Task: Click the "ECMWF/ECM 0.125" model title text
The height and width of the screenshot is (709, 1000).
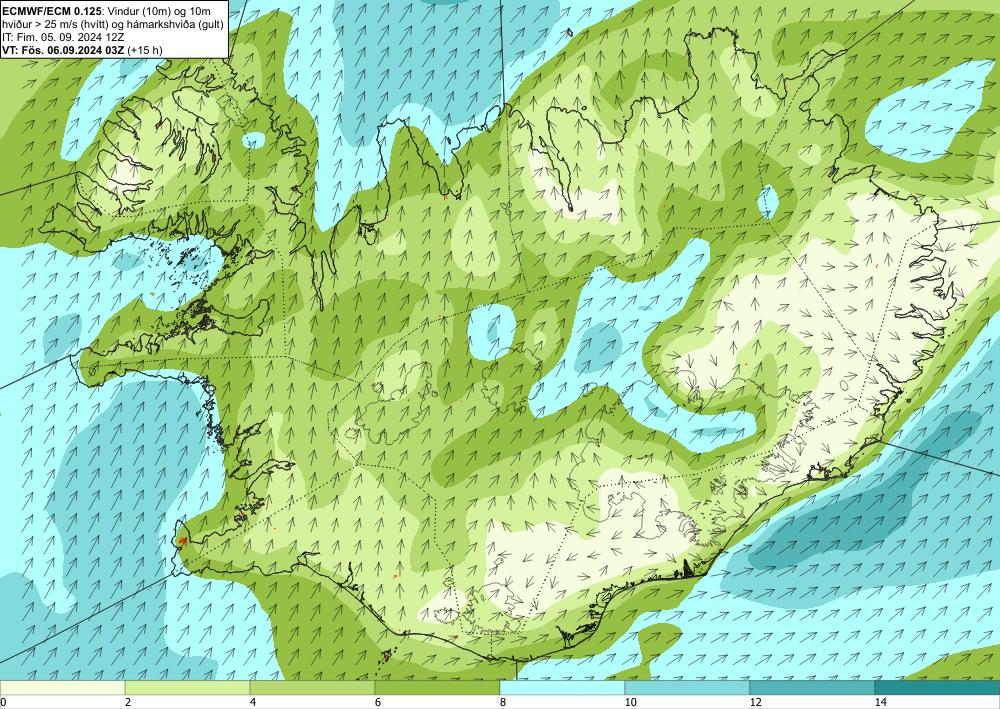Action: coord(51,11)
